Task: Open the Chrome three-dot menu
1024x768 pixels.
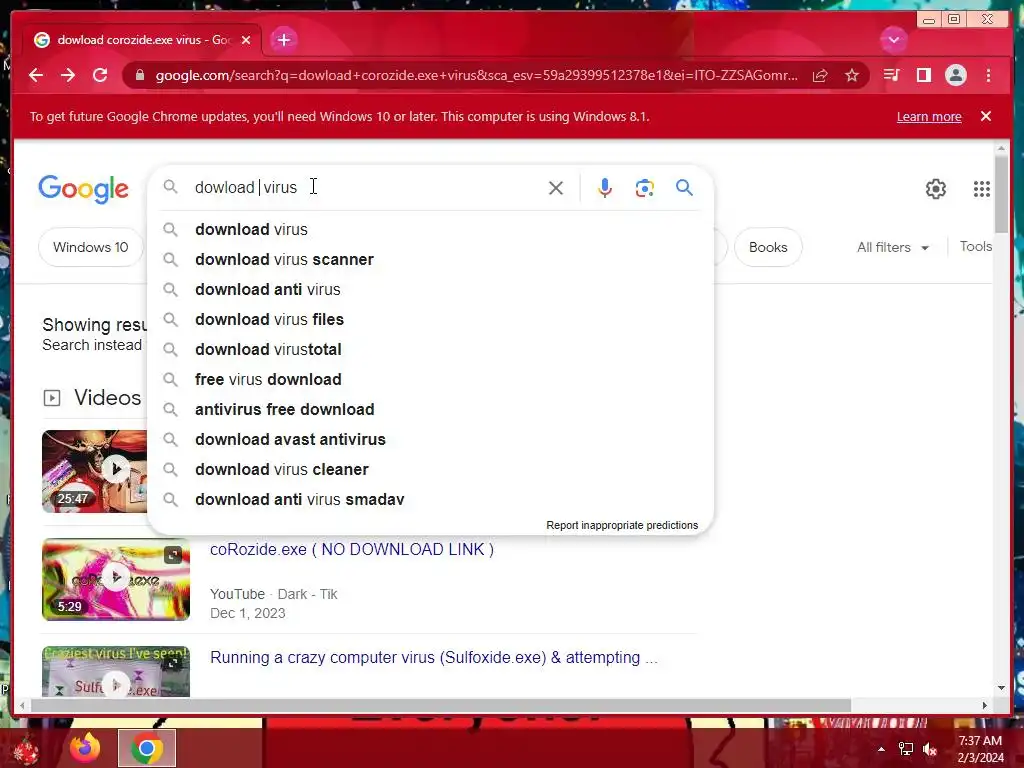Action: [x=988, y=75]
